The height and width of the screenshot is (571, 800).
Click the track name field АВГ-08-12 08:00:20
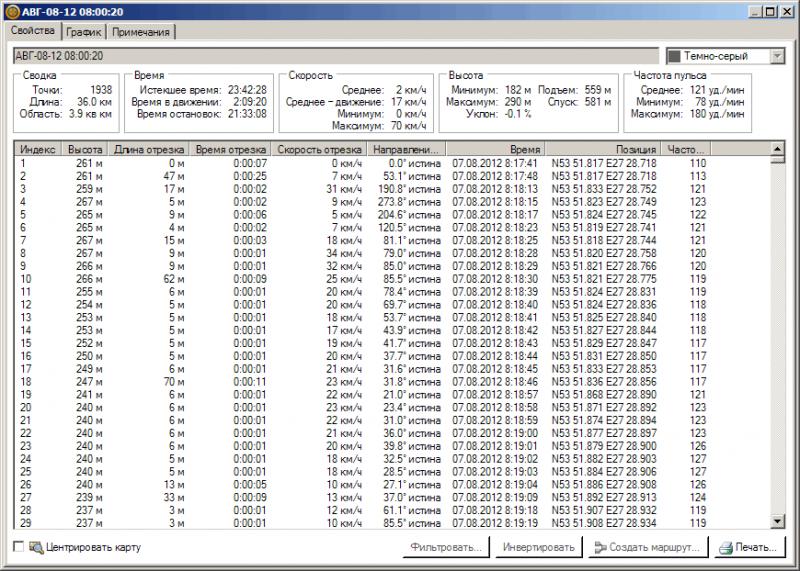point(336,56)
